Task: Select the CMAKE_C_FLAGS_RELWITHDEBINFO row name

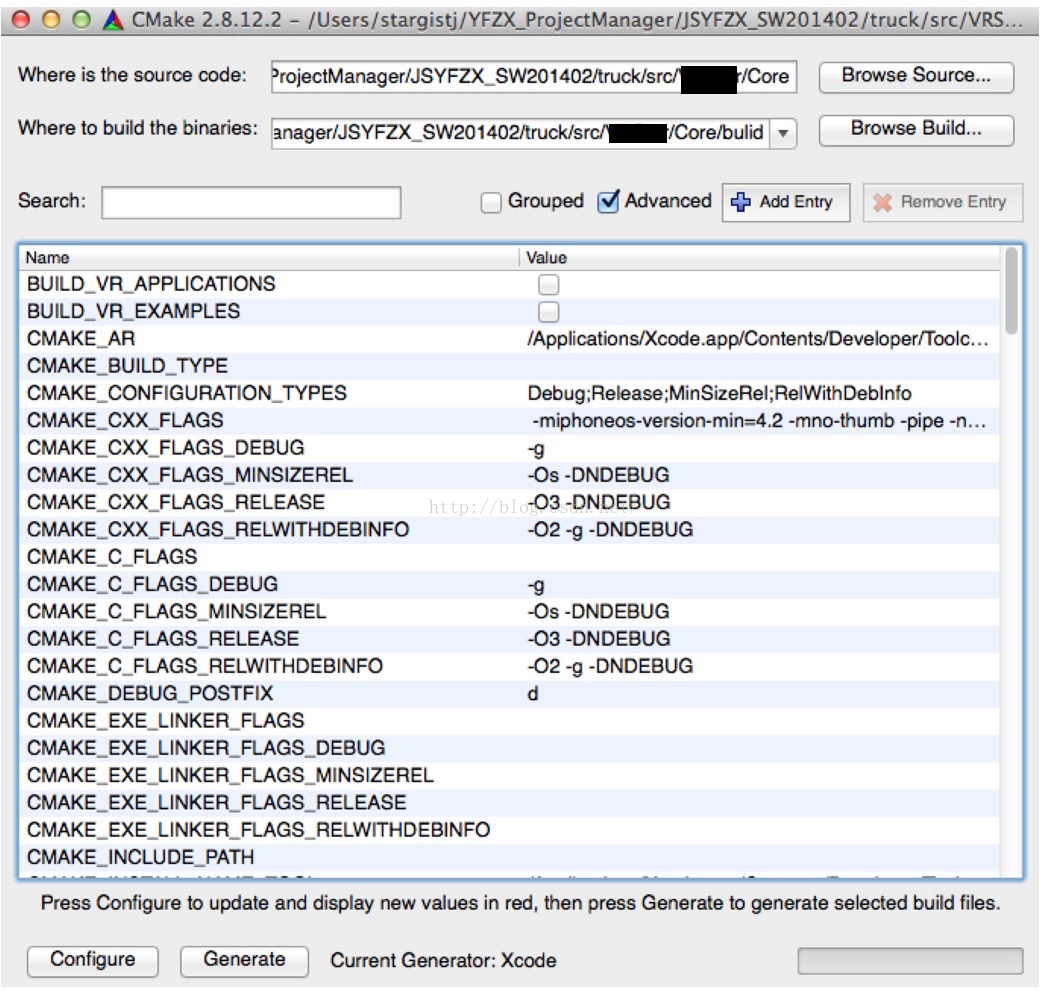Action: [205, 666]
